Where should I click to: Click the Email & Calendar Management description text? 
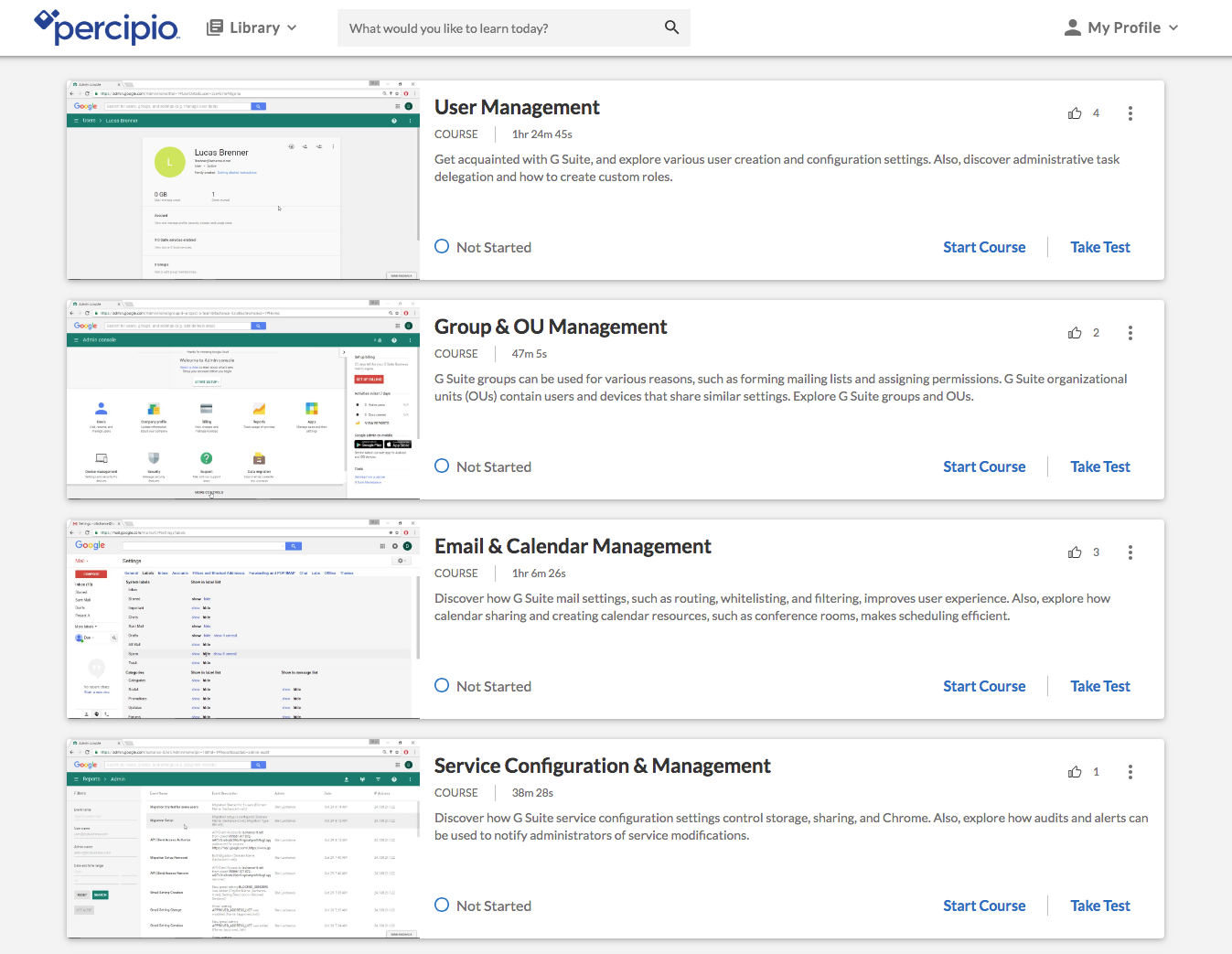click(773, 607)
